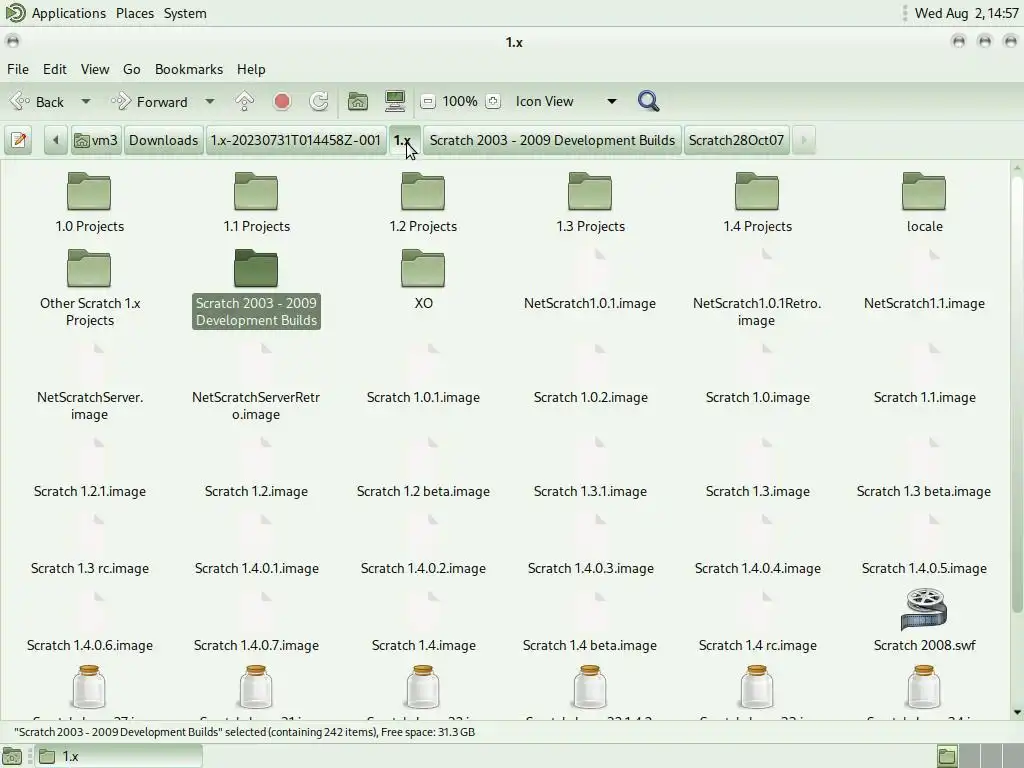This screenshot has width=1024, height=768.
Task: Select Scratch 1.3.1.image file
Action: coord(590,491)
